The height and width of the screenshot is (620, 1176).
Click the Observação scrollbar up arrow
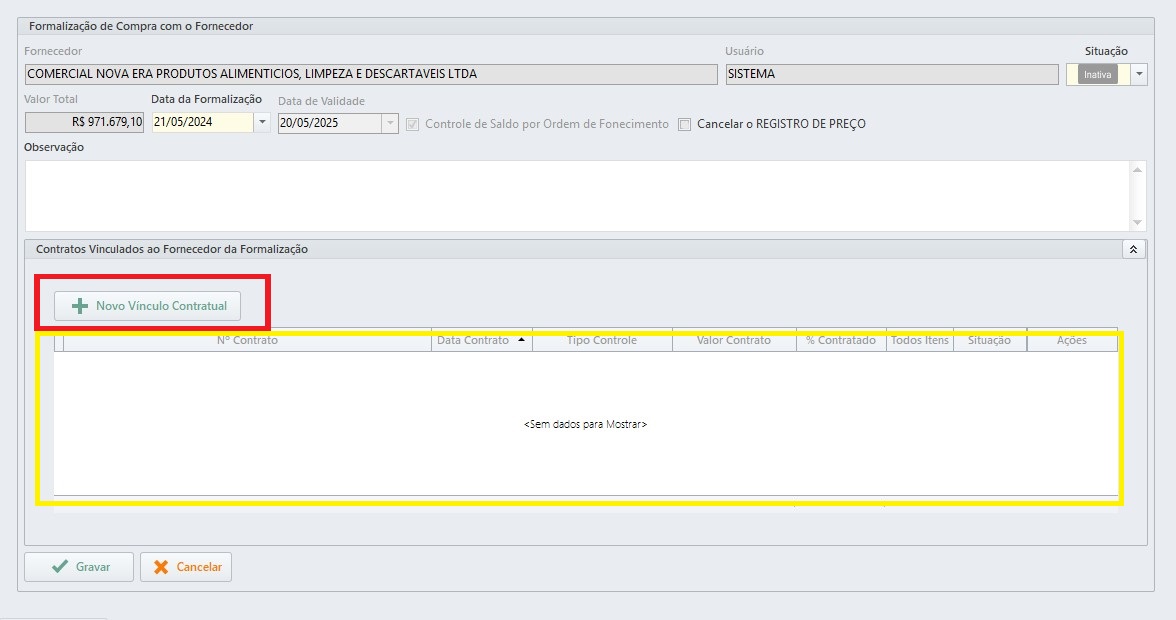pos(1137,170)
